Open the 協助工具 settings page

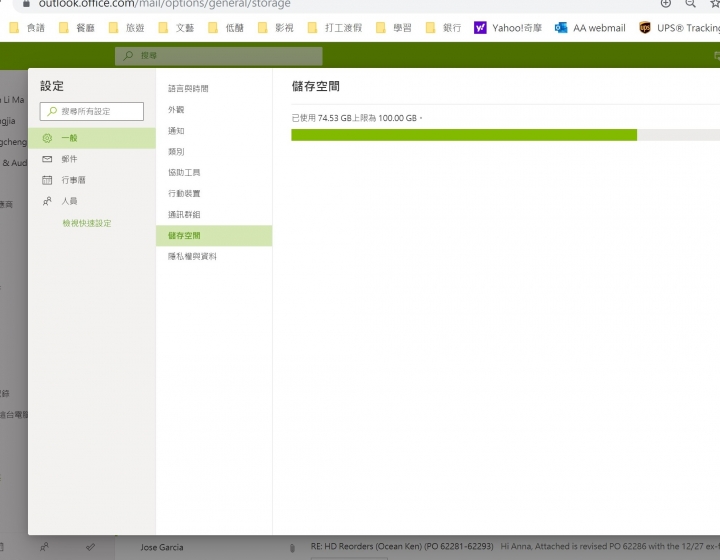[214, 173]
